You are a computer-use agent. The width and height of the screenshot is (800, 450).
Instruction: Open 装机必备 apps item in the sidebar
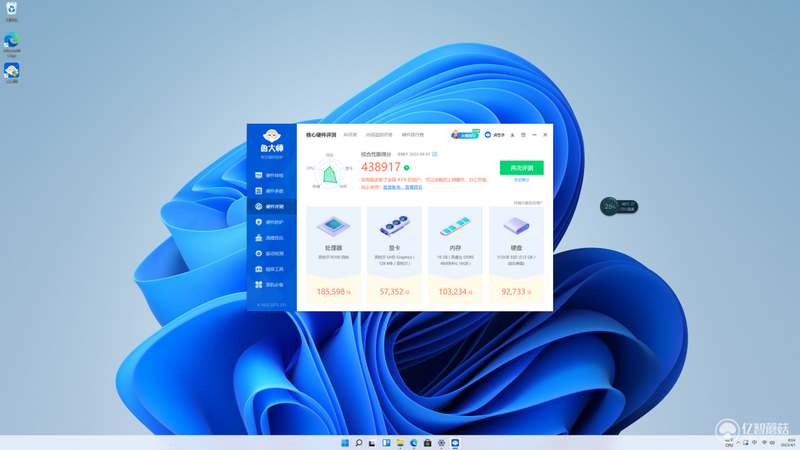click(x=271, y=285)
